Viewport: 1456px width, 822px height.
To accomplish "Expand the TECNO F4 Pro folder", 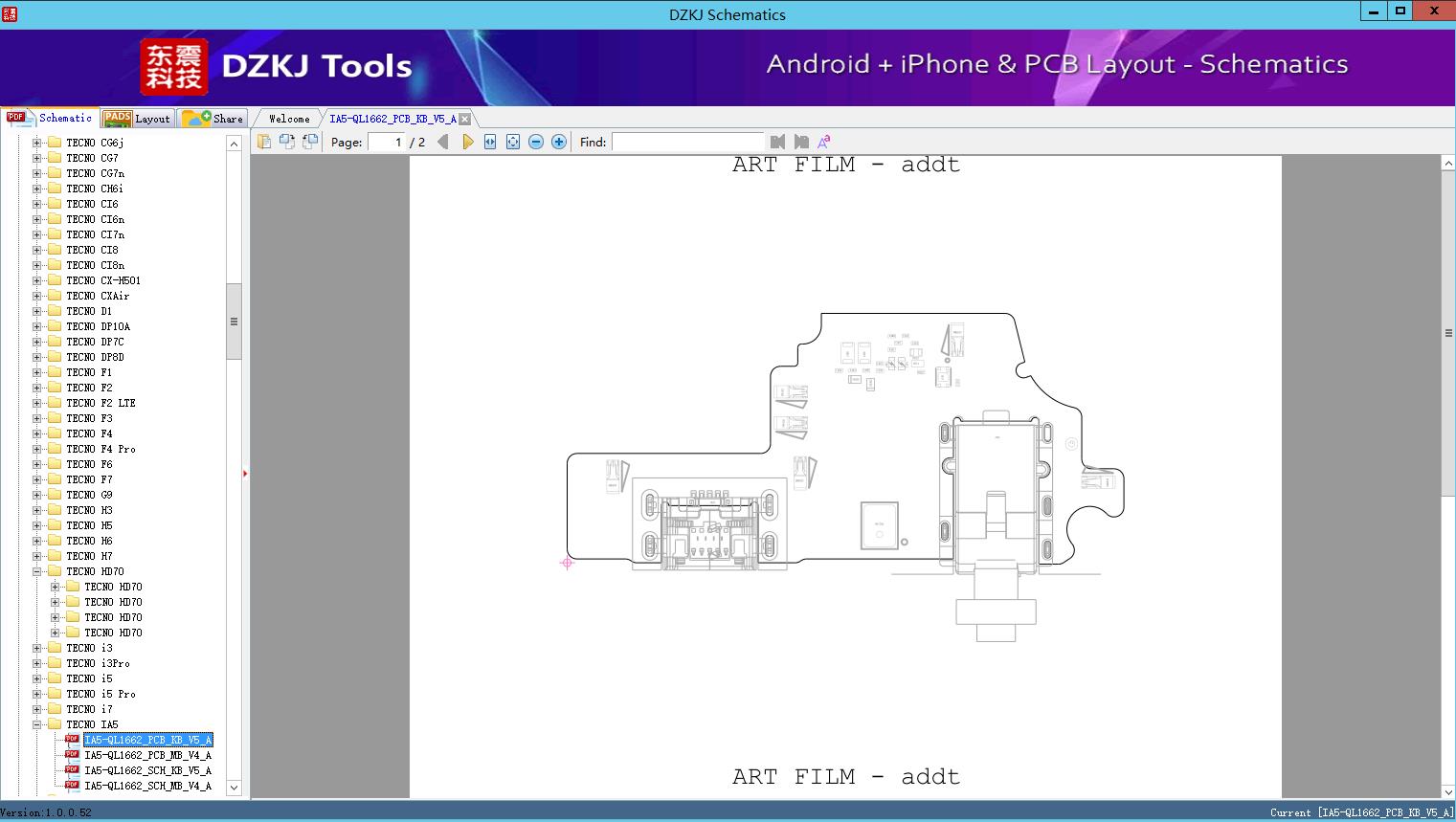I will 36,449.
